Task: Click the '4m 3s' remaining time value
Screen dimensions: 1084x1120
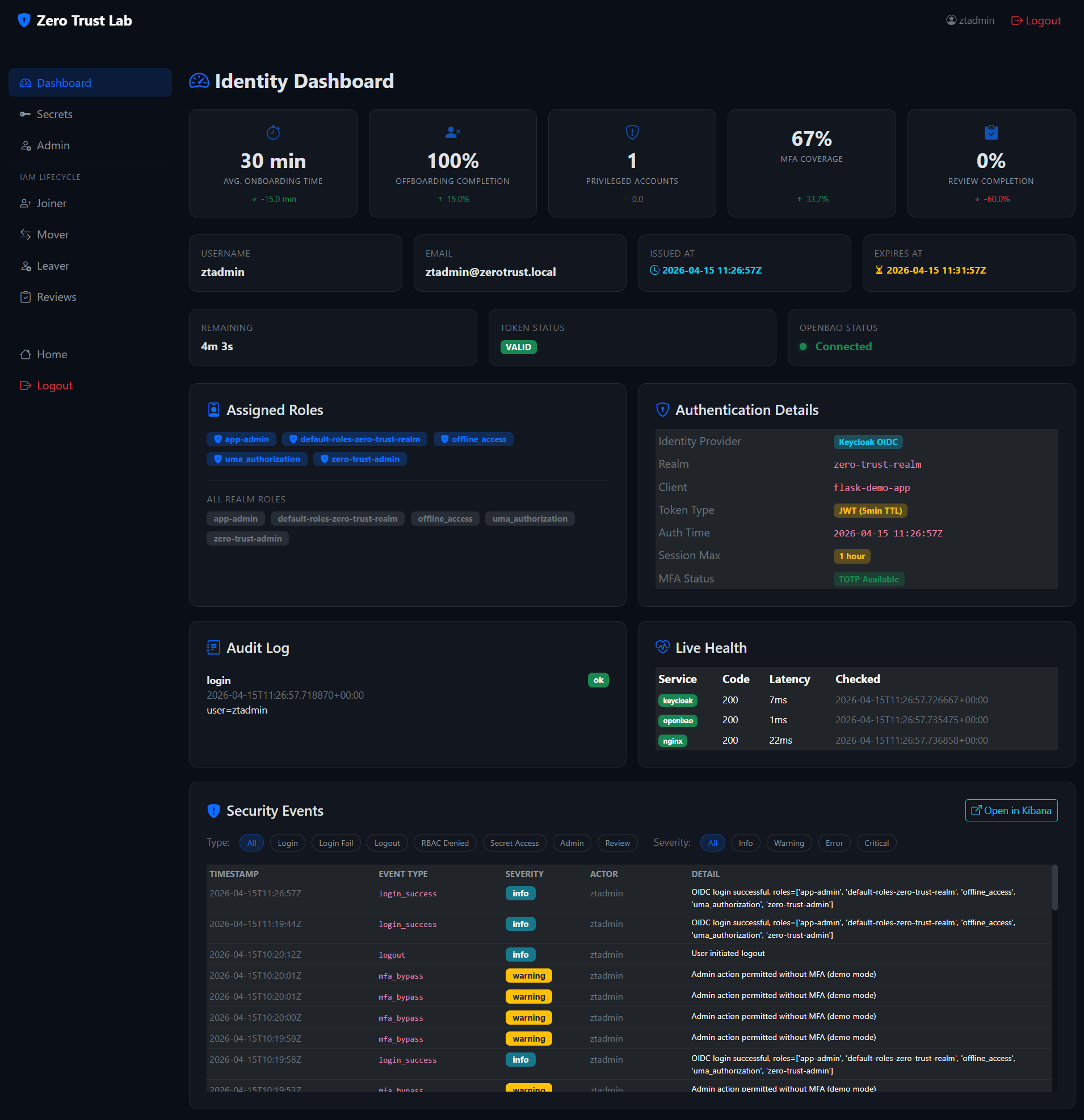Action: (217, 346)
